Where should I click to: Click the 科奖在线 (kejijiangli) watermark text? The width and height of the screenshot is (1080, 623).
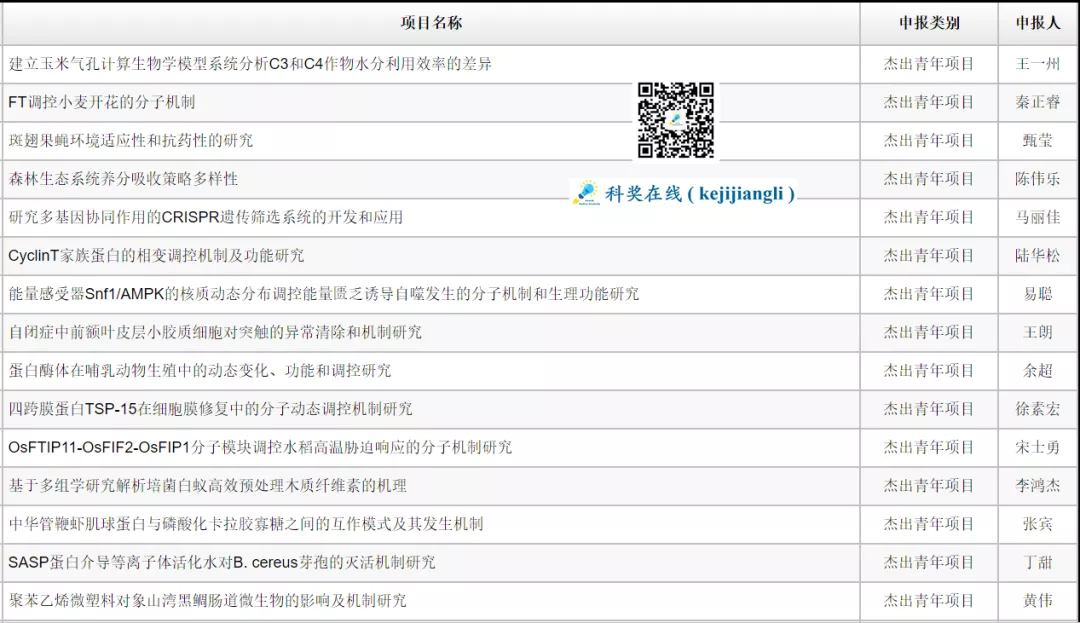tap(699, 194)
